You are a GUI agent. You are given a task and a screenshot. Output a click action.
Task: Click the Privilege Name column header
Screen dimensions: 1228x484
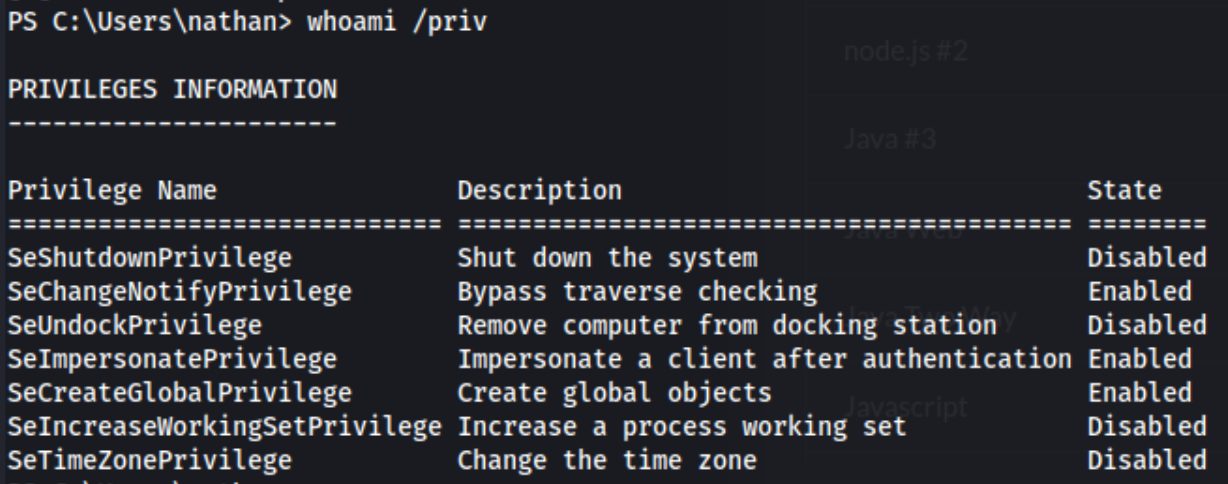click(112, 191)
